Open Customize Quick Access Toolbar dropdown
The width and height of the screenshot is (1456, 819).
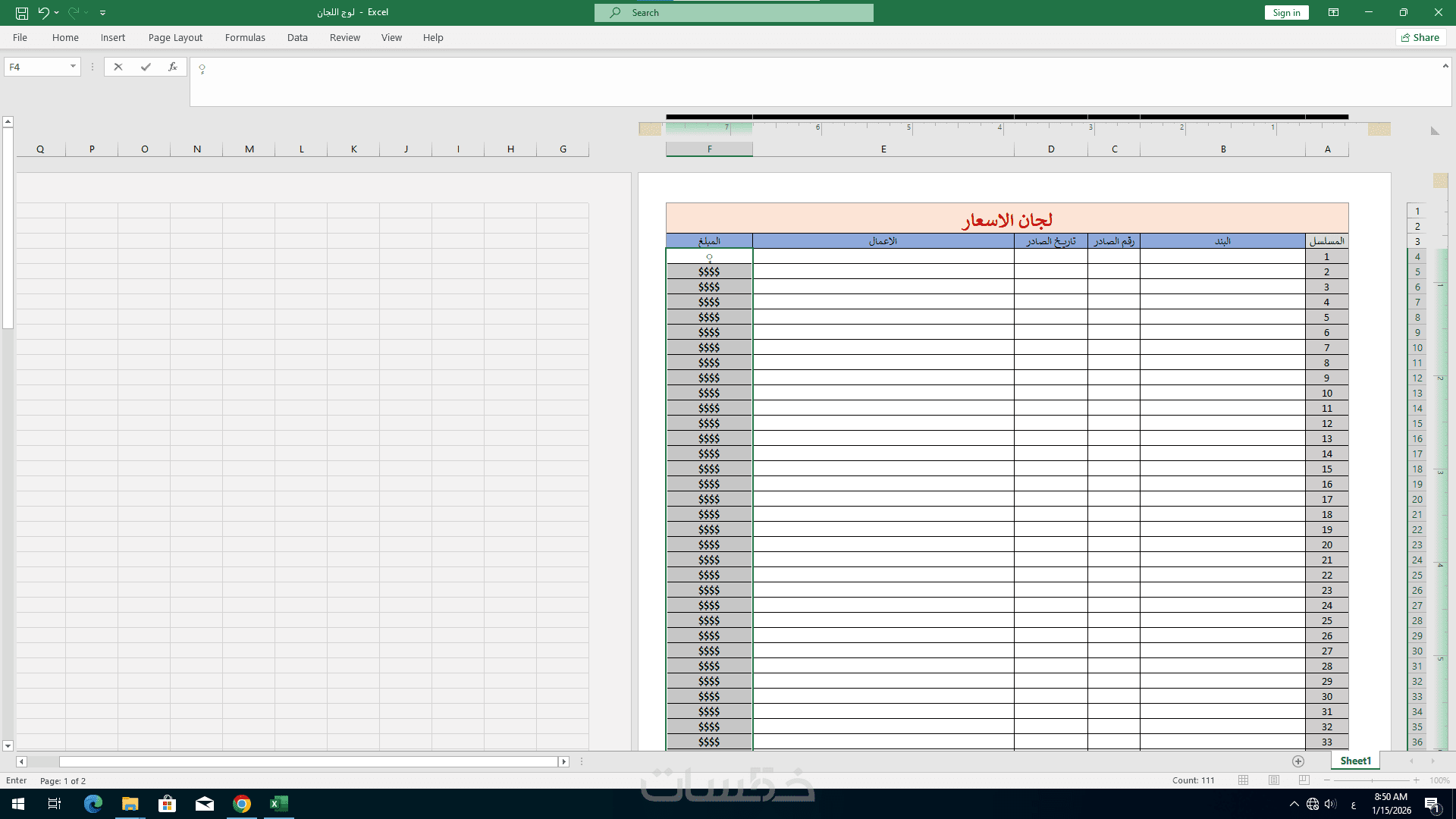(x=102, y=12)
